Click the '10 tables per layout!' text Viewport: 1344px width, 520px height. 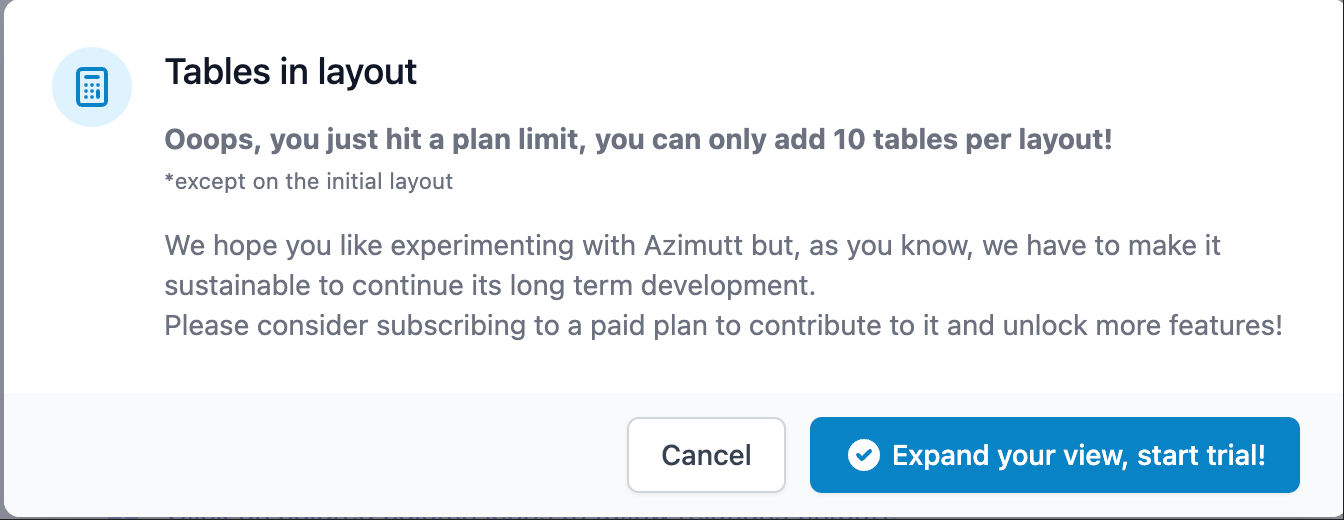pyautogui.click(x=972, y=139)
